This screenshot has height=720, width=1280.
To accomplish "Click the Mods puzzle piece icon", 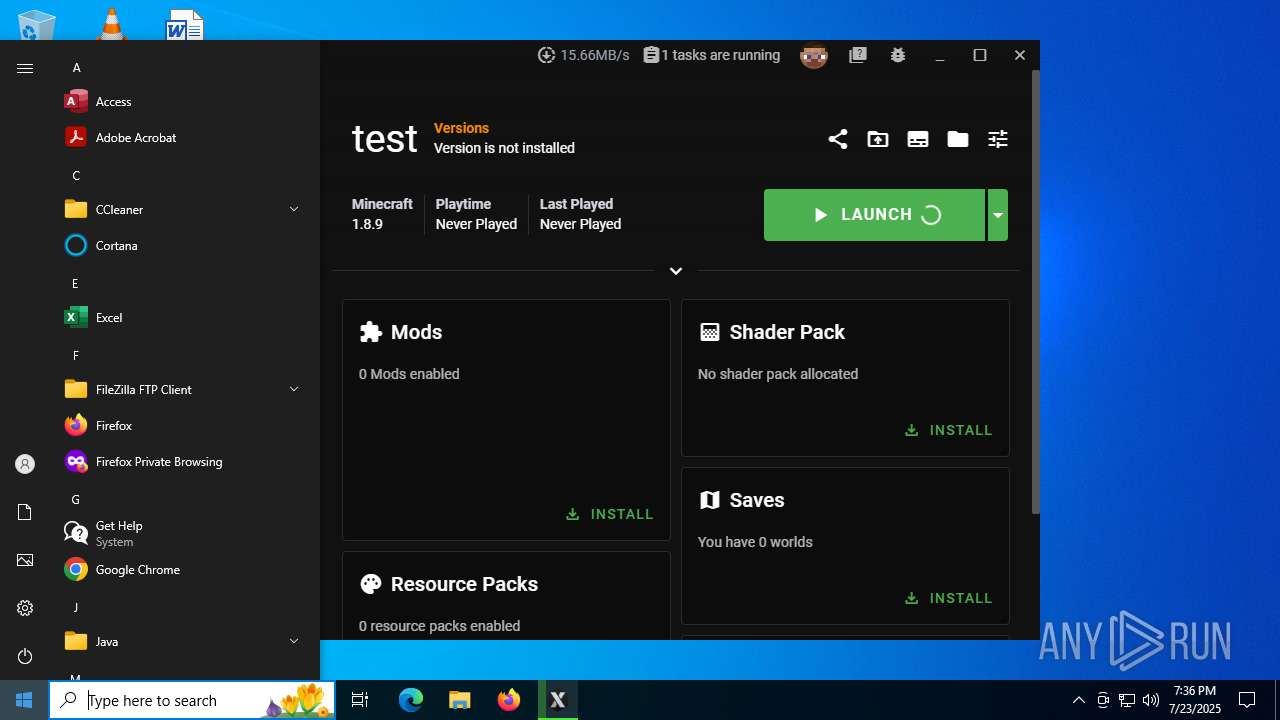I will click(x=371, y=332).
